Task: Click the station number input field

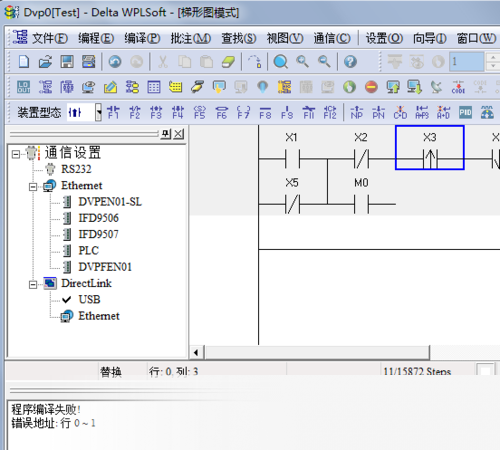Action: pos(466,62)
